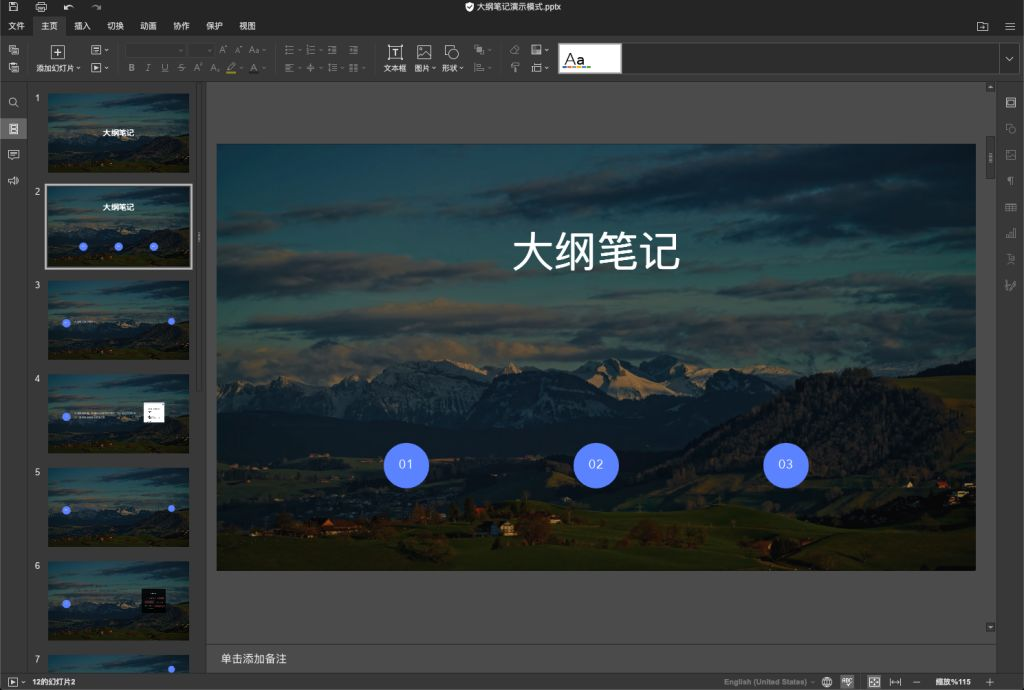This screenshot has width=1024, height=690.
Task: Toggle strikethrough formatting
Action: point(181,67)
